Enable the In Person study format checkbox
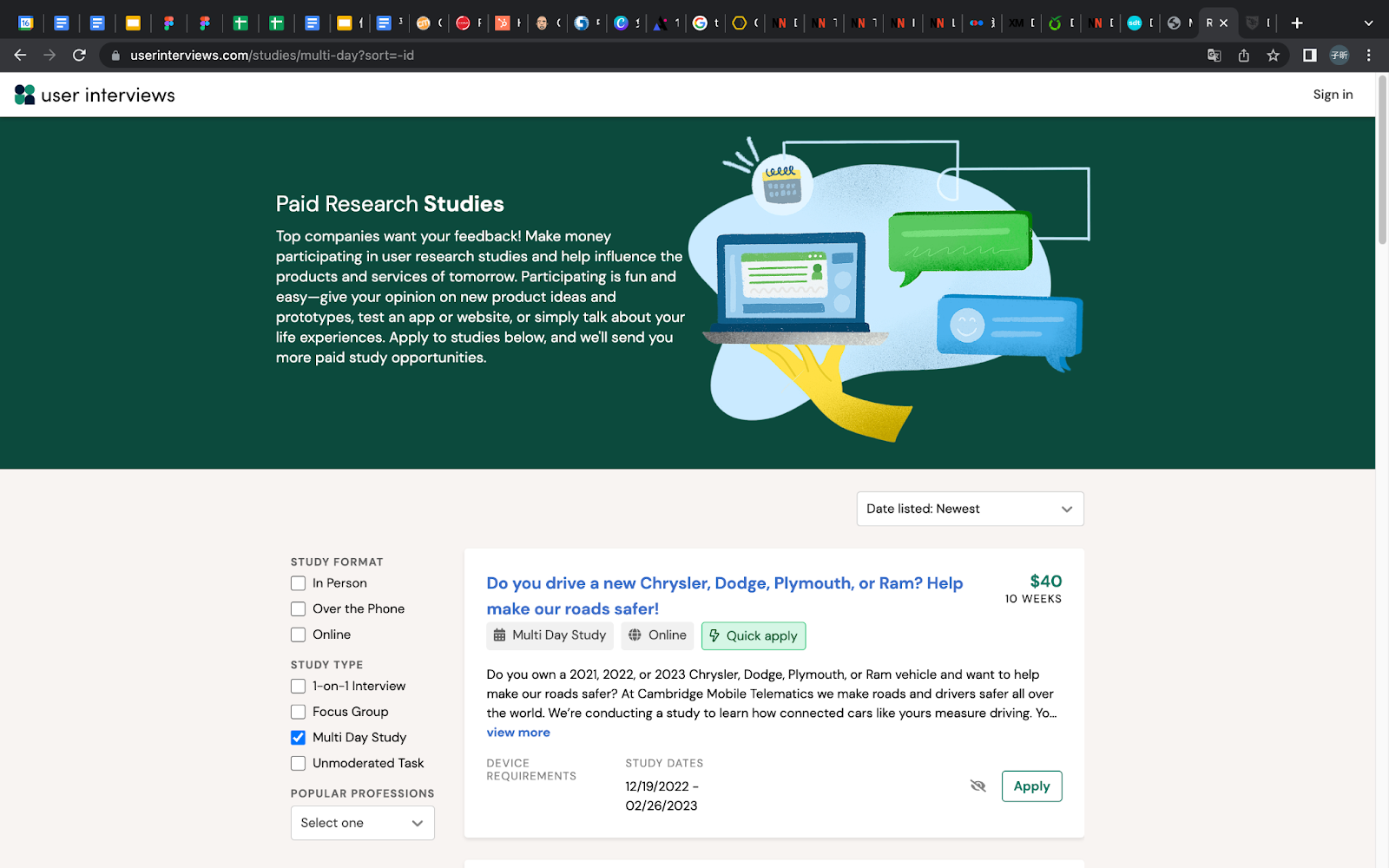Image resolution: width=1389 pixels, height=868 pixels. 298,583
